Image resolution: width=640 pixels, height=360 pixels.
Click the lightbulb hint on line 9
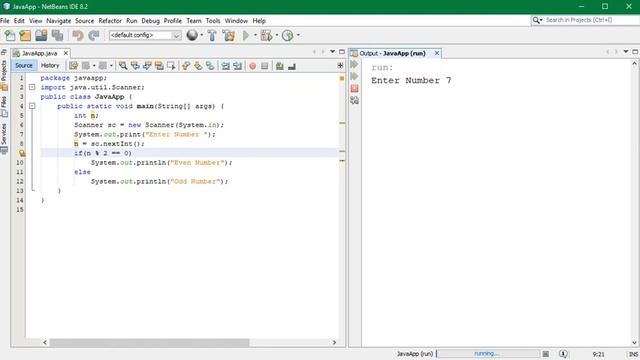coord(22,153)
